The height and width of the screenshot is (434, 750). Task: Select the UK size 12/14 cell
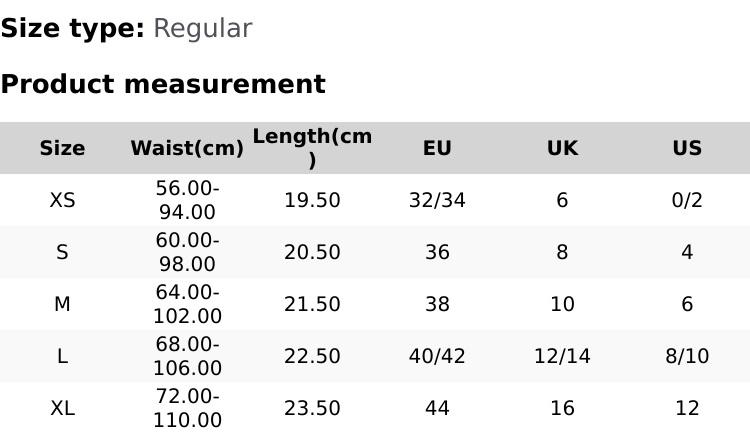562,356
